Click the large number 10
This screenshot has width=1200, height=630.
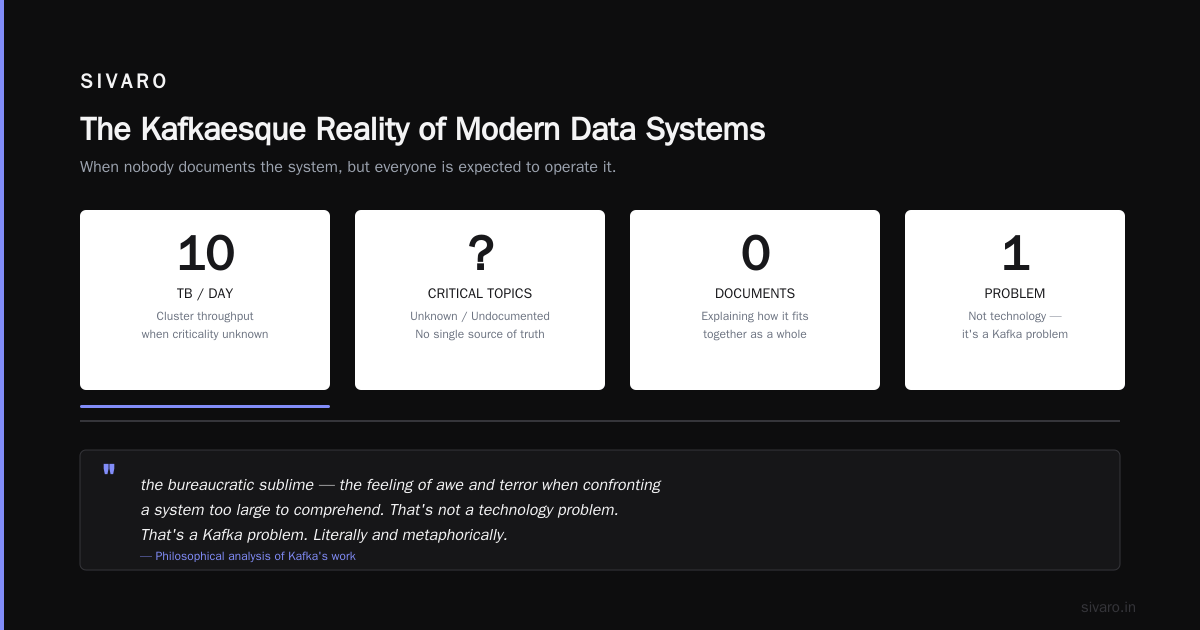pyautogui.click(x=205, y=253)
